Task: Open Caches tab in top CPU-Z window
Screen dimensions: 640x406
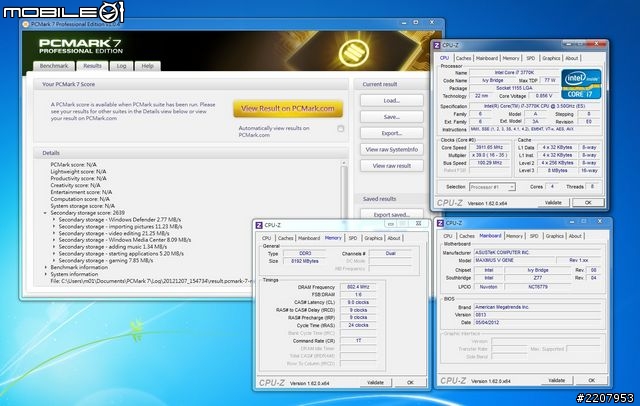Action: point(463,58)
